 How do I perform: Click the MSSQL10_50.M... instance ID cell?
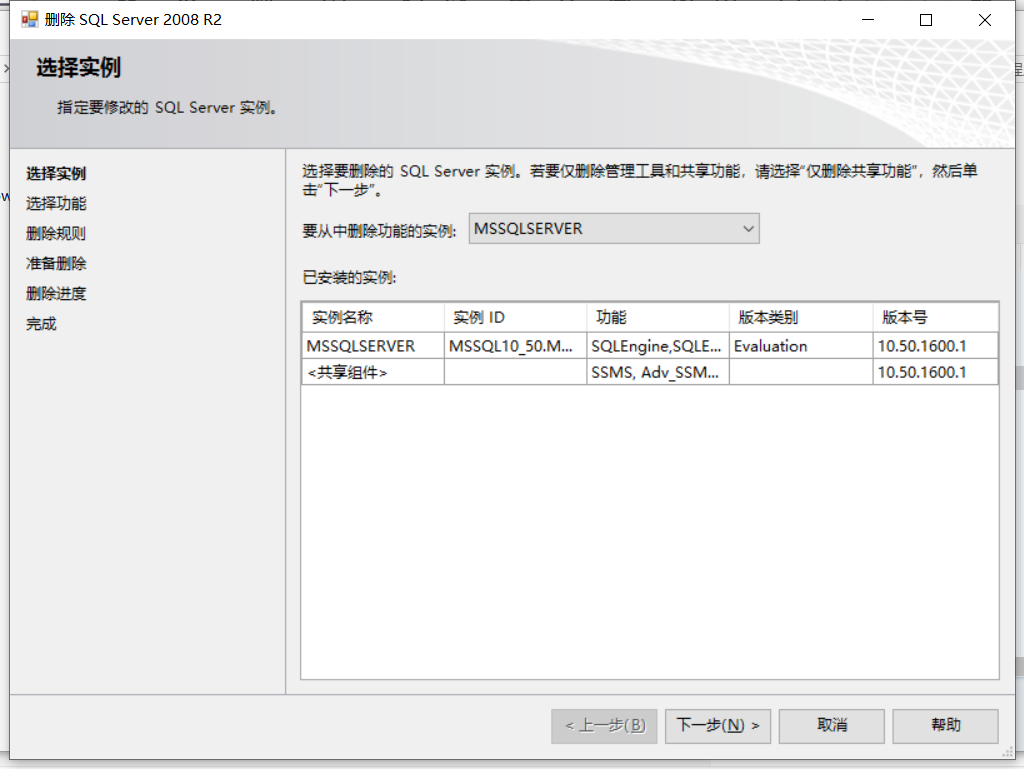pyautogui.click(x=515, y=346)
